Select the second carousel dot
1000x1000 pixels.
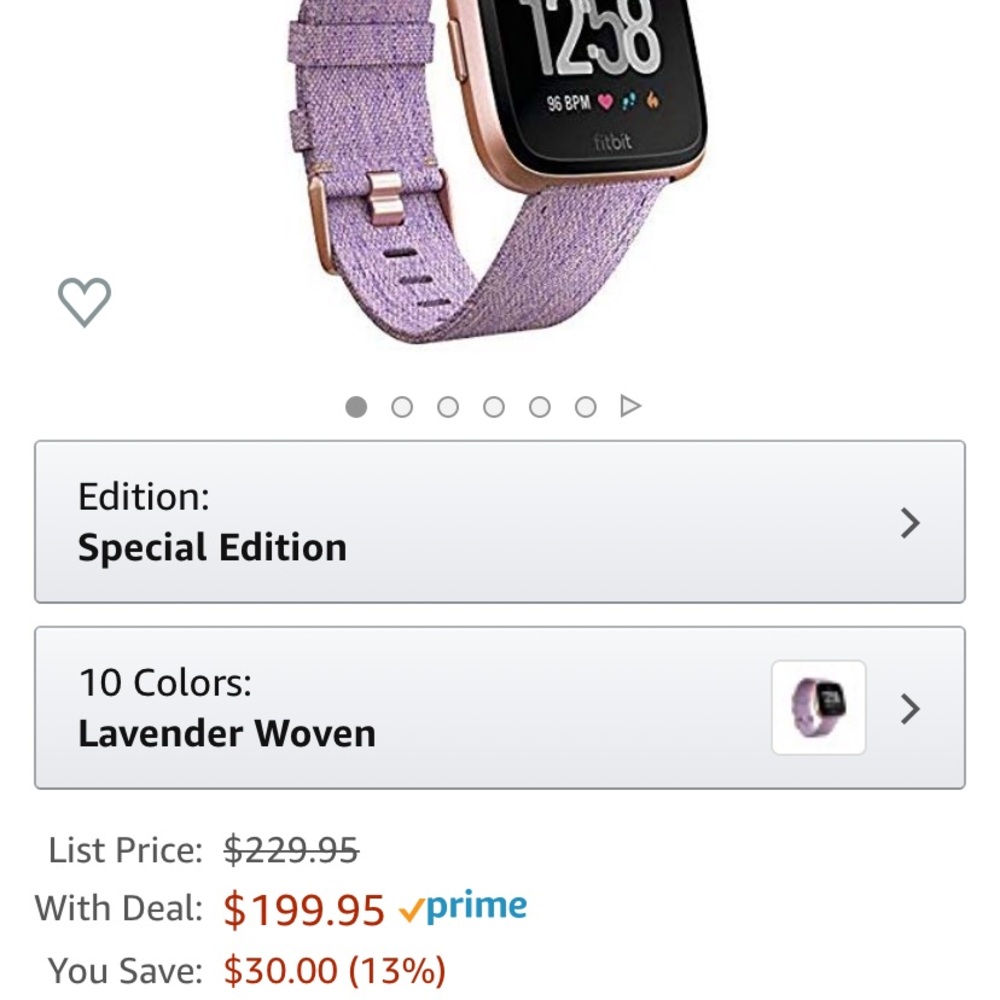(x=402, y=405)
